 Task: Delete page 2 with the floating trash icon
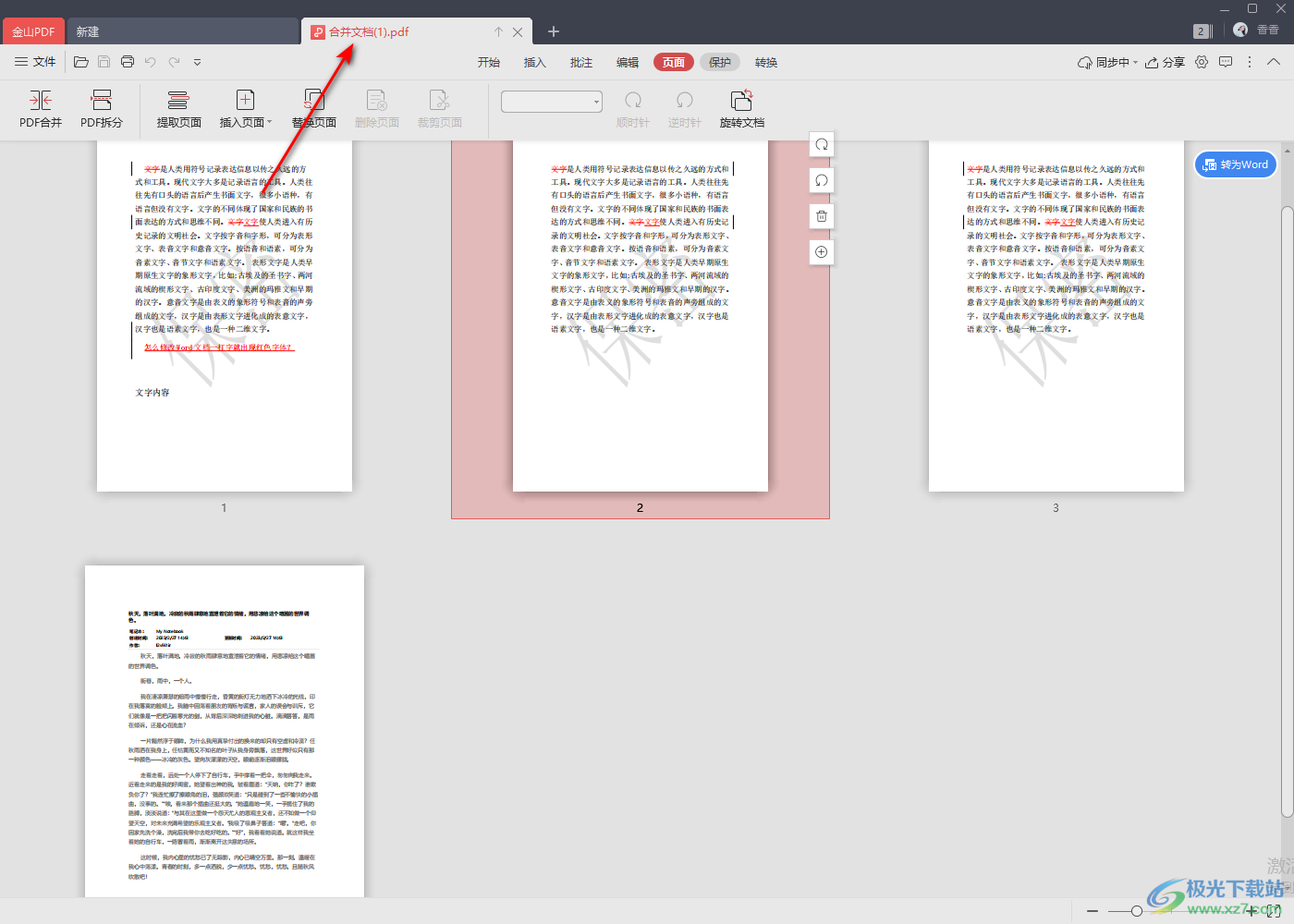[821, 216]
